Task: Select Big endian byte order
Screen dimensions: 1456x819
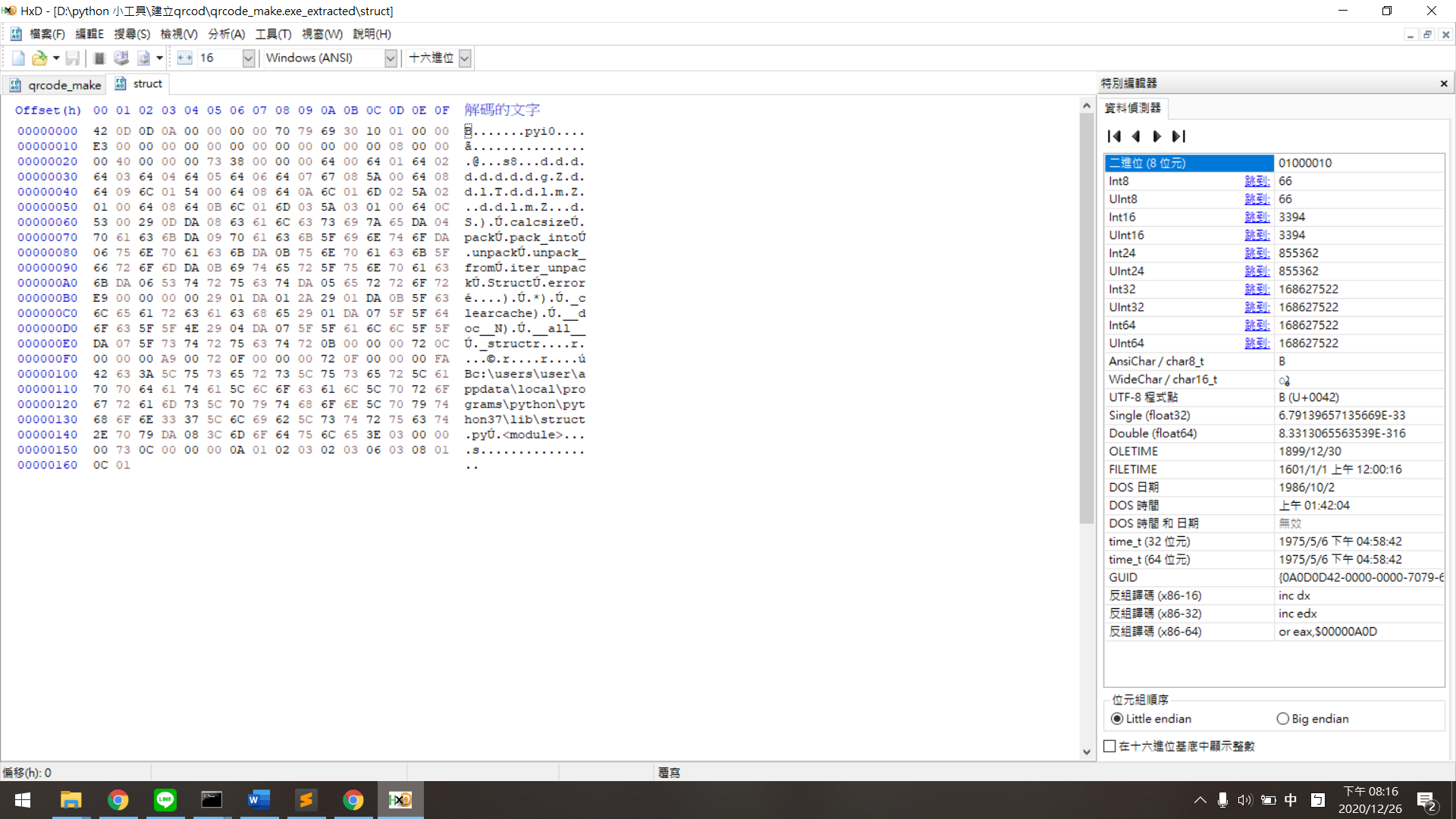Action: (1283, 719)
